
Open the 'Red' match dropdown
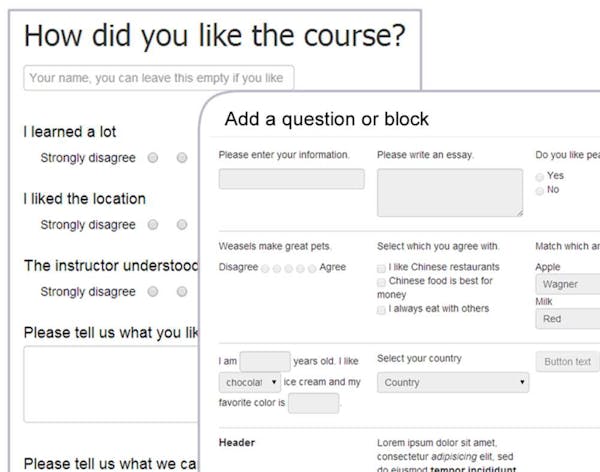(567, 319)
